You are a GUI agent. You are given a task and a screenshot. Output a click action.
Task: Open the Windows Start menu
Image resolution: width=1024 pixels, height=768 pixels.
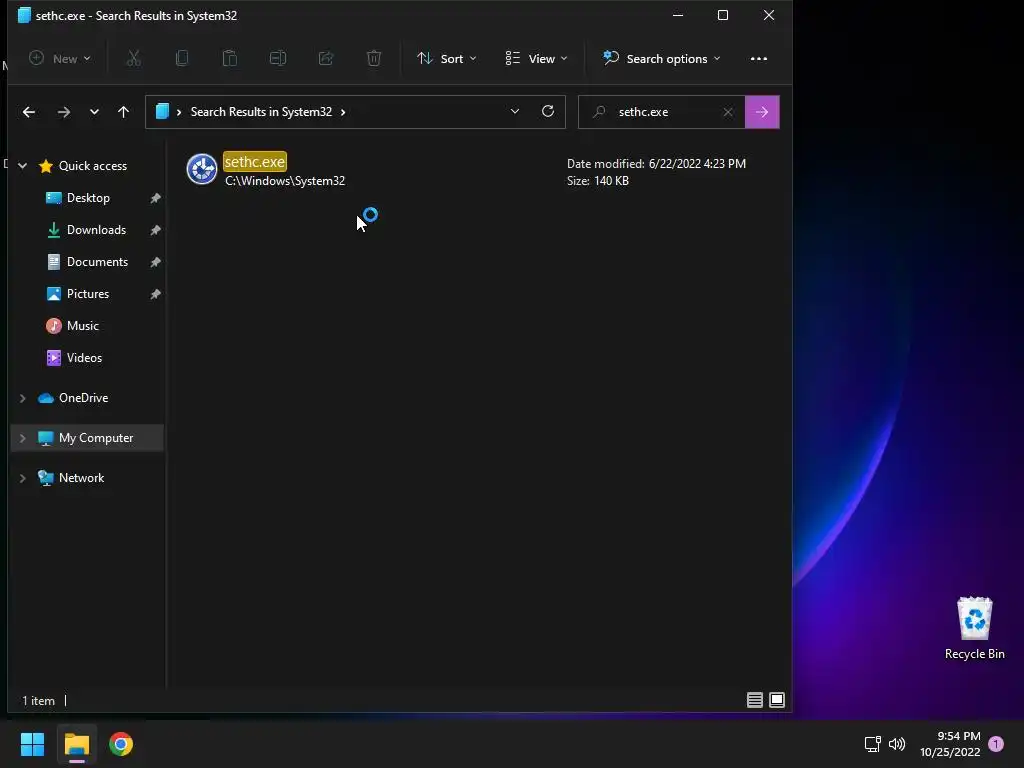pyautogui.click(x=32, y=744)
